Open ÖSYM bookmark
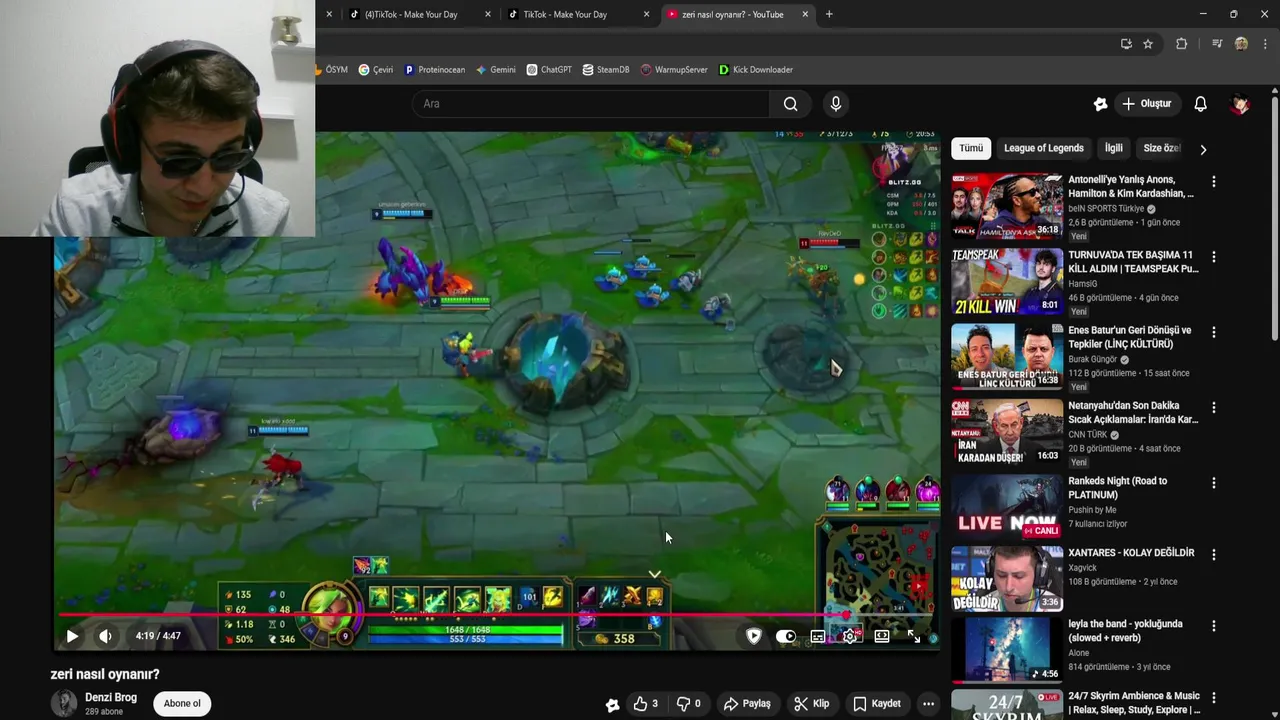 332,70
